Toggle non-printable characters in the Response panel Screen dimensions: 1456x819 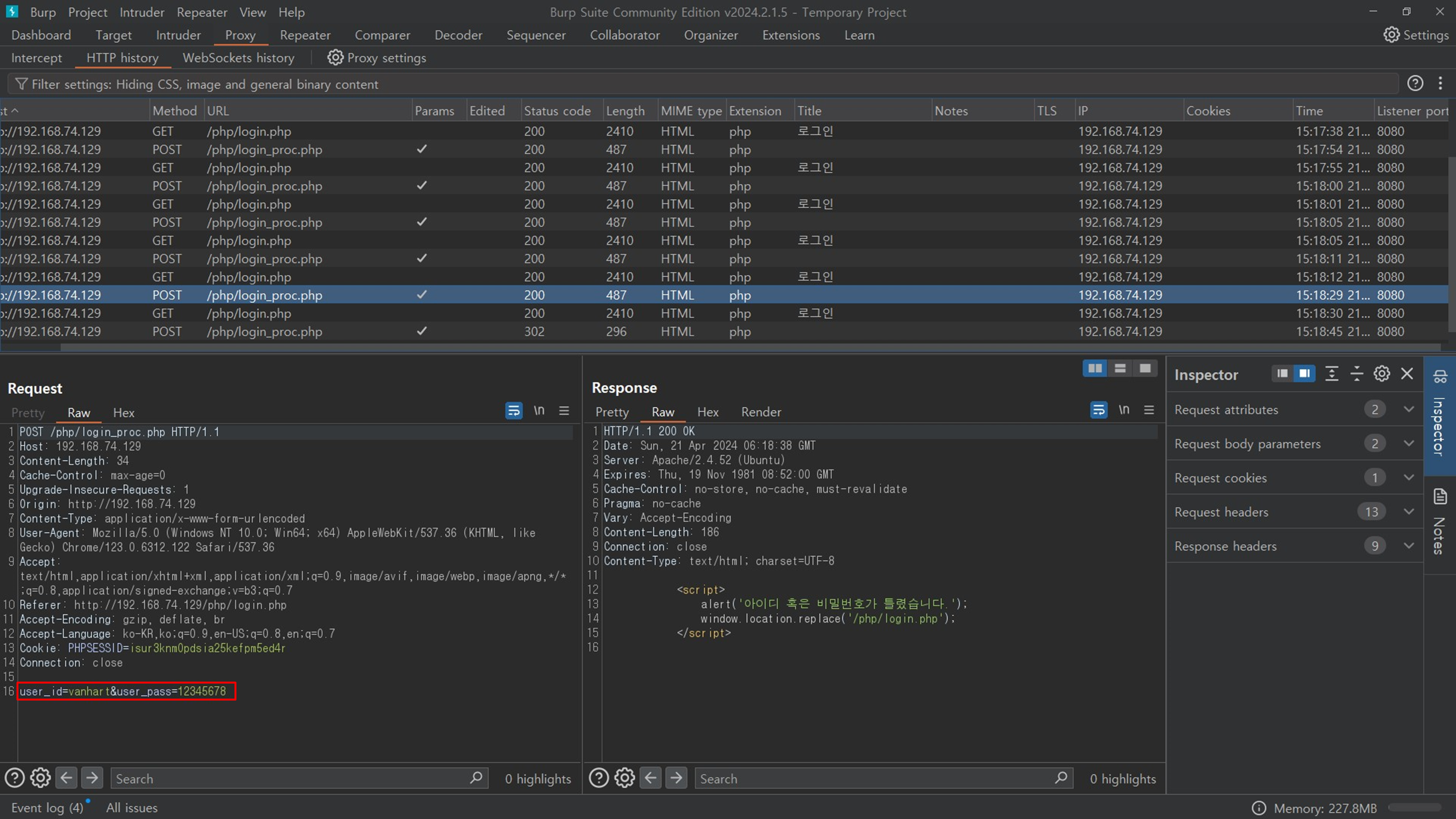[x=1124, y=410]
